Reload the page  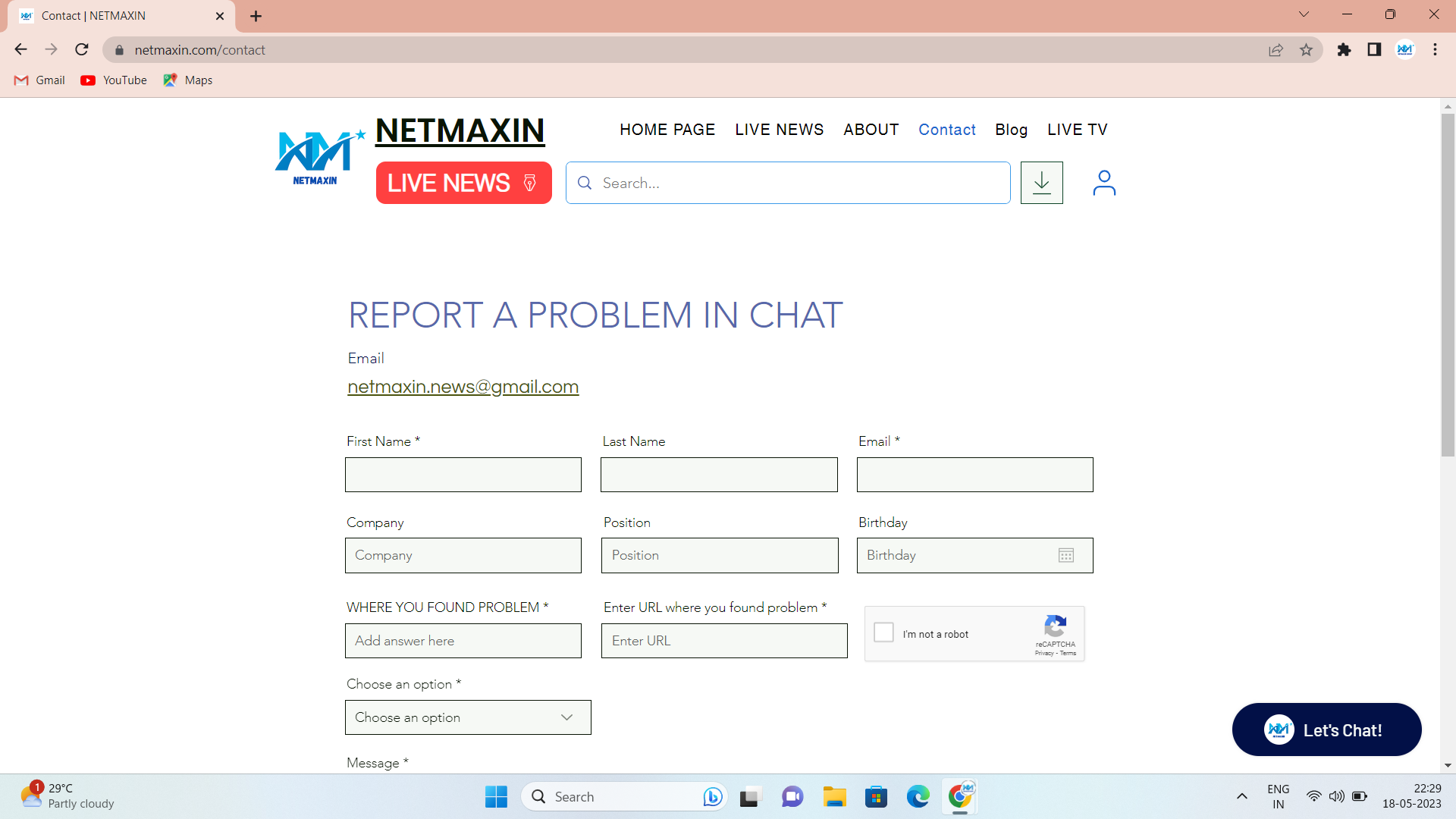tap(82, 50)
